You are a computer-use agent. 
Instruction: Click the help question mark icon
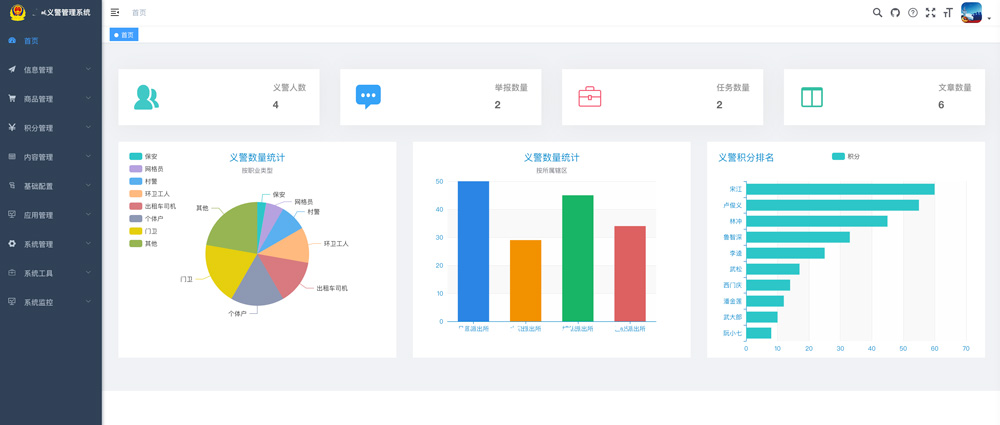click(x=913, y=13)
